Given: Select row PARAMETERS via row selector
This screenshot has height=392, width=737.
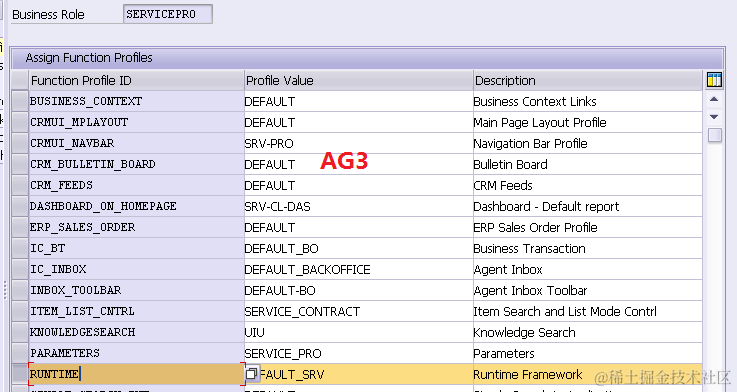Looking at the screenshot, I should [20, 353].
